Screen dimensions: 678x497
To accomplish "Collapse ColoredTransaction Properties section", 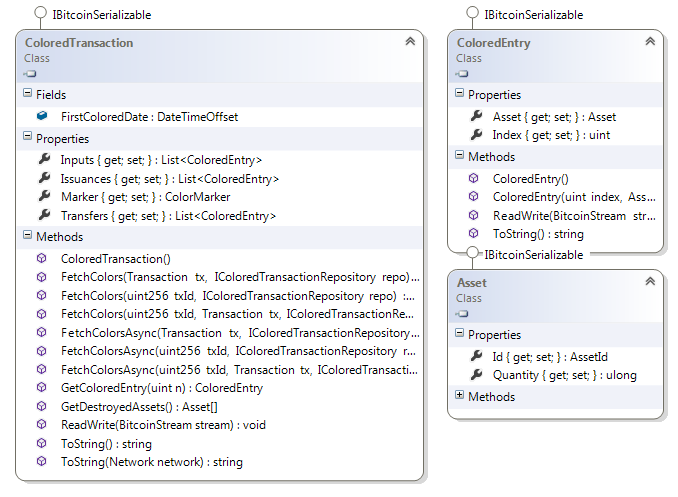I will [27, 139].
